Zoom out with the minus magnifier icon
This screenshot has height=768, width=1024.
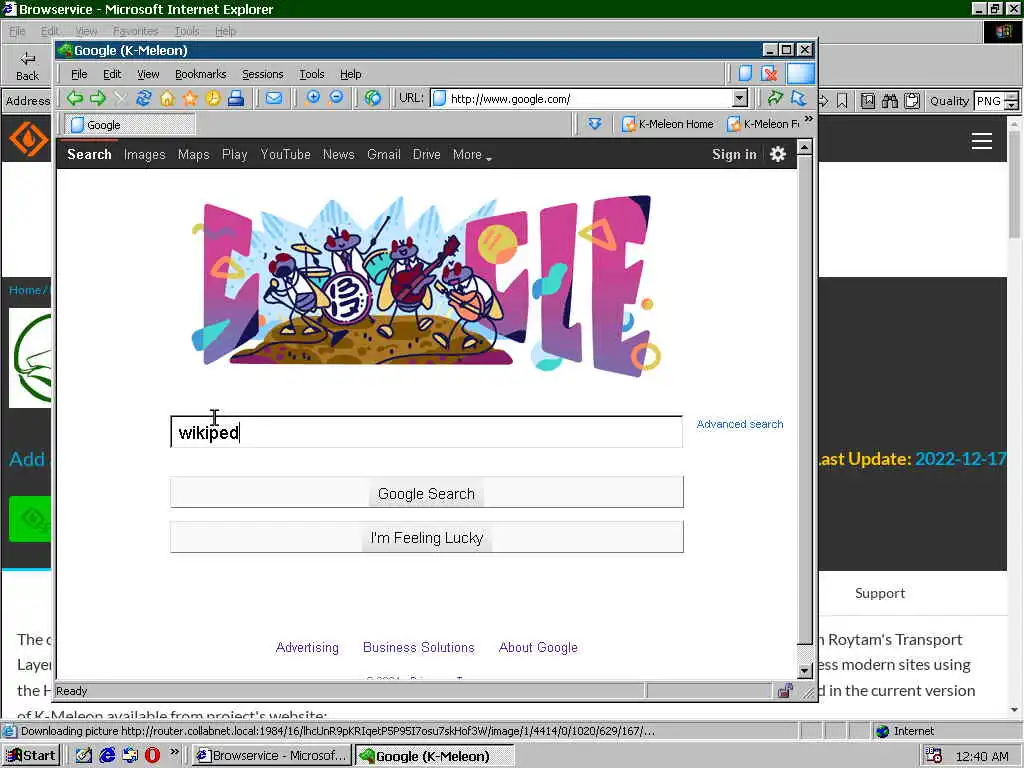tap(336, 99)
